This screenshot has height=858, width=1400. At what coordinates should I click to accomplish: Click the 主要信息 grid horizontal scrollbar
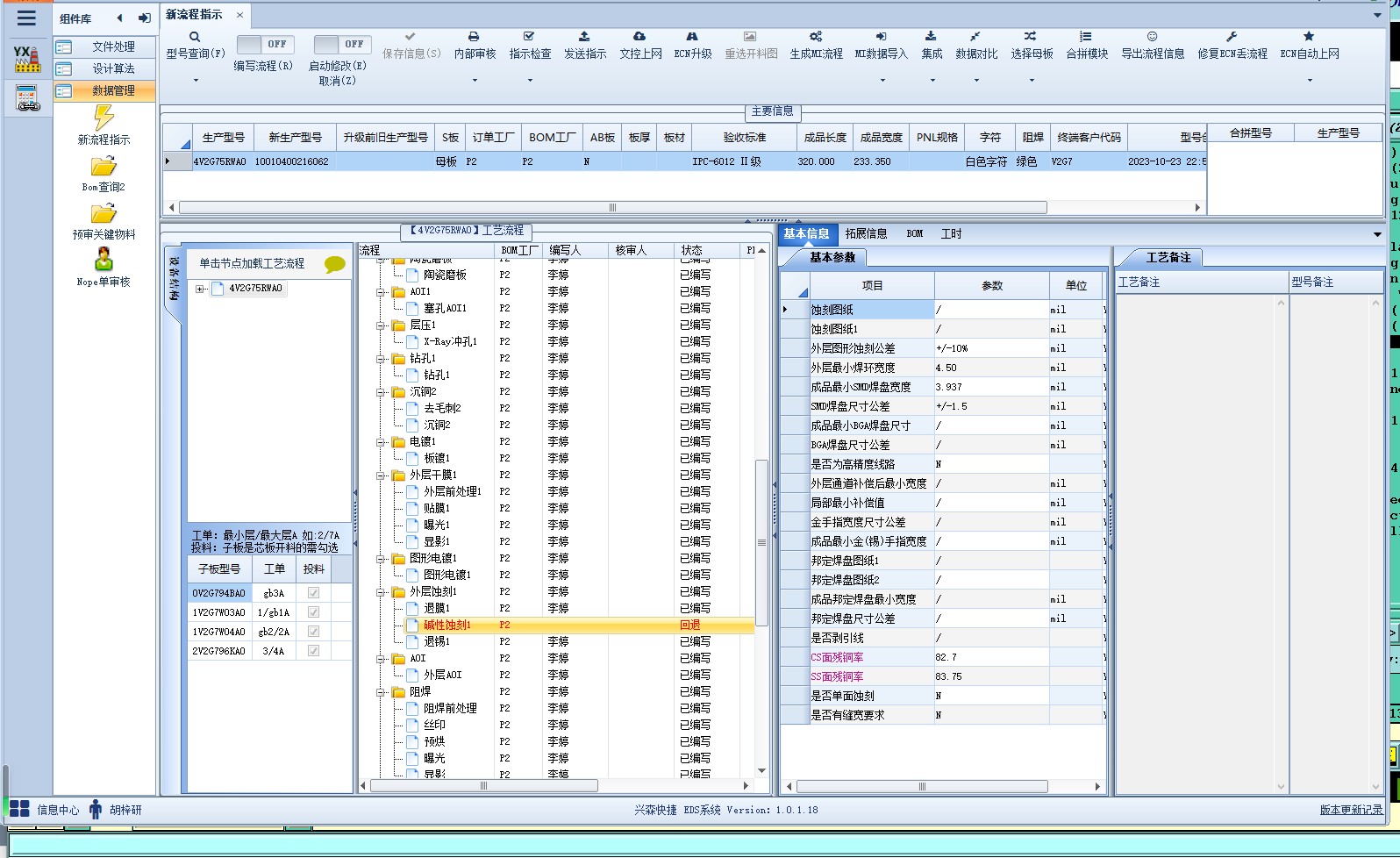pyautogui.click(x=612, y=208)
